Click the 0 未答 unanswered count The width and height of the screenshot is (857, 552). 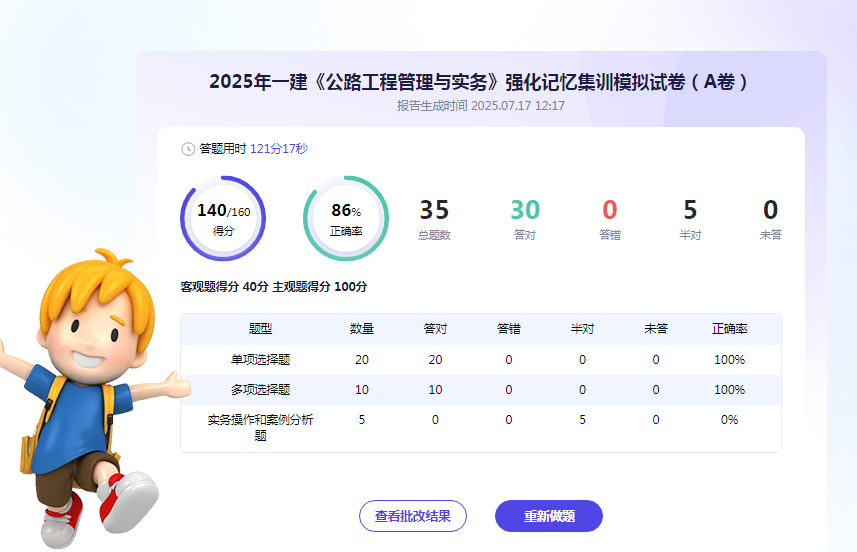770,219
